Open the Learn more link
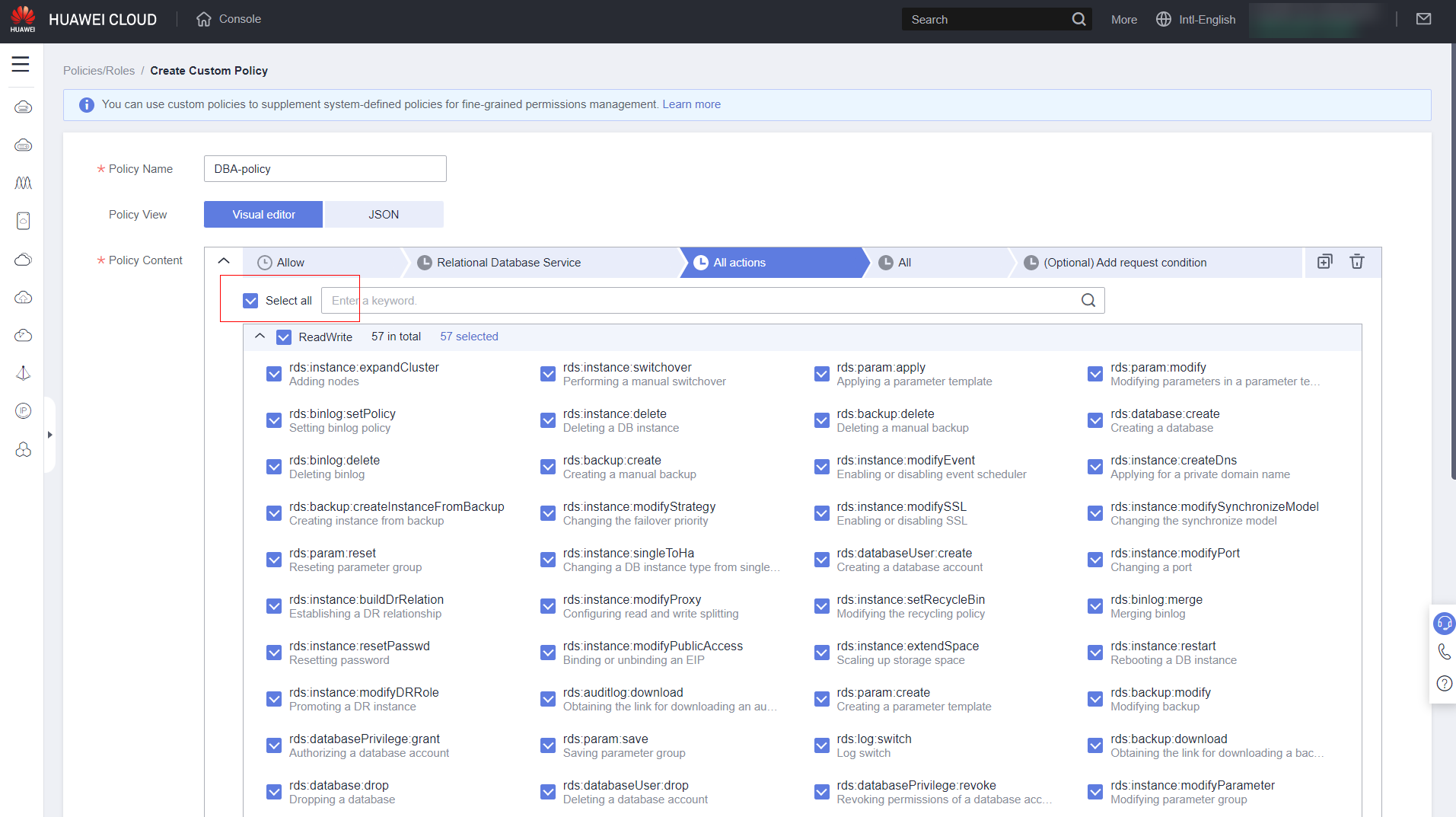 point(691,104)
